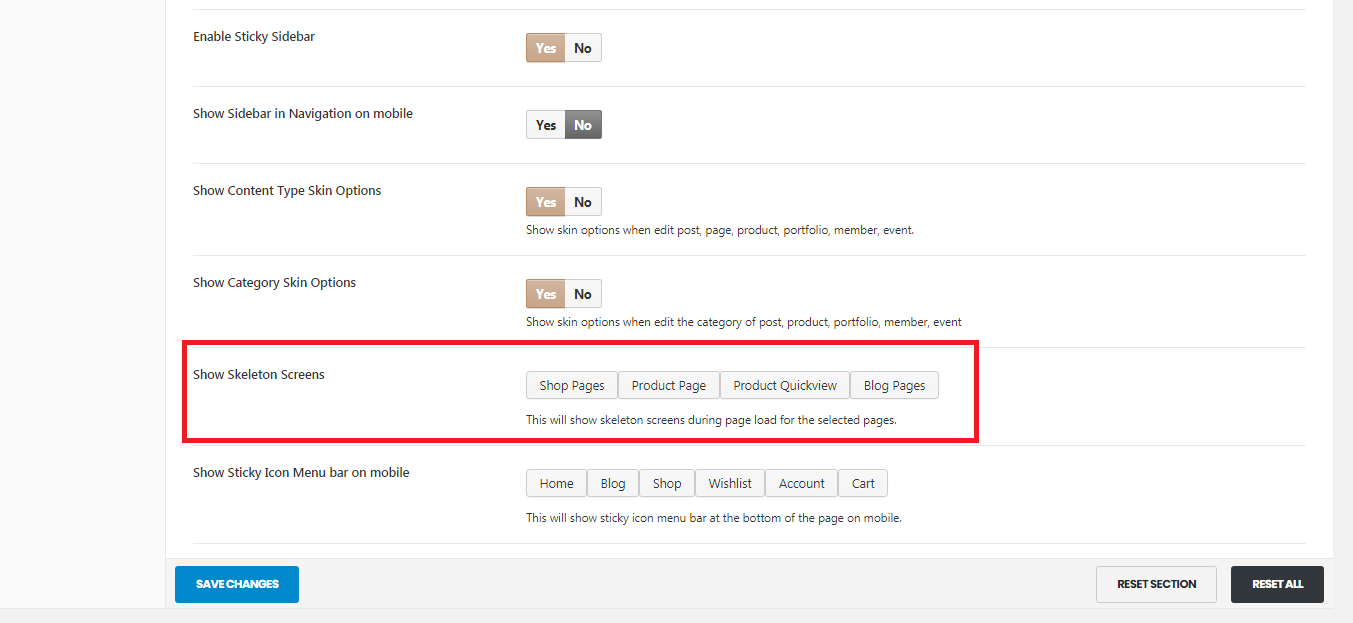
Task: Click the category skin options description text
Action: 744,322
